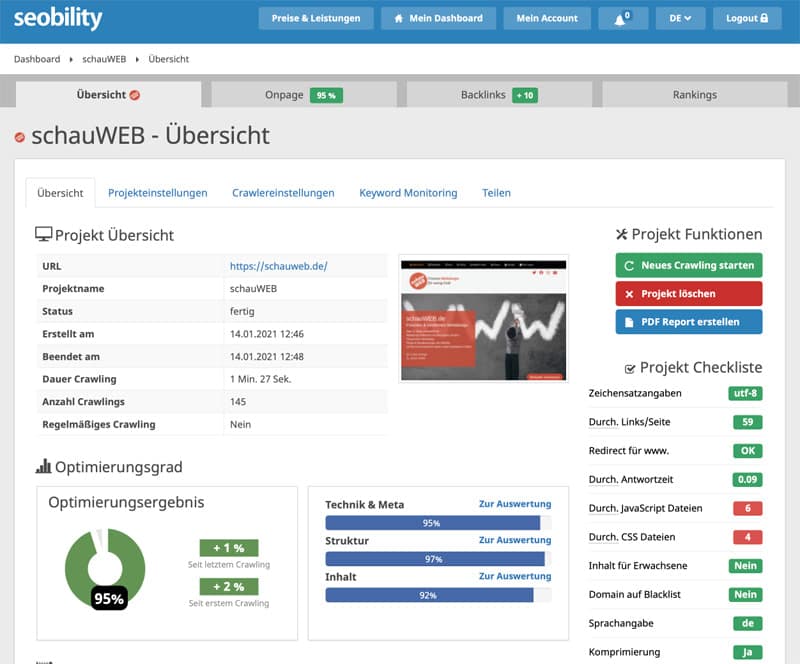Click the red 4 badge for CSS Dateien
Viewport: 800px width, 664px height.
coord(747,537)
